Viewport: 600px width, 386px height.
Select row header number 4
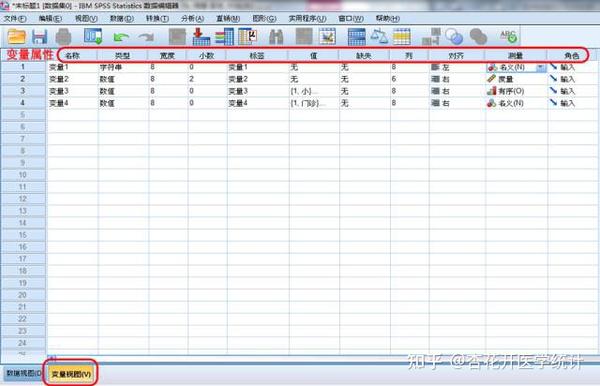coord(23,103)
